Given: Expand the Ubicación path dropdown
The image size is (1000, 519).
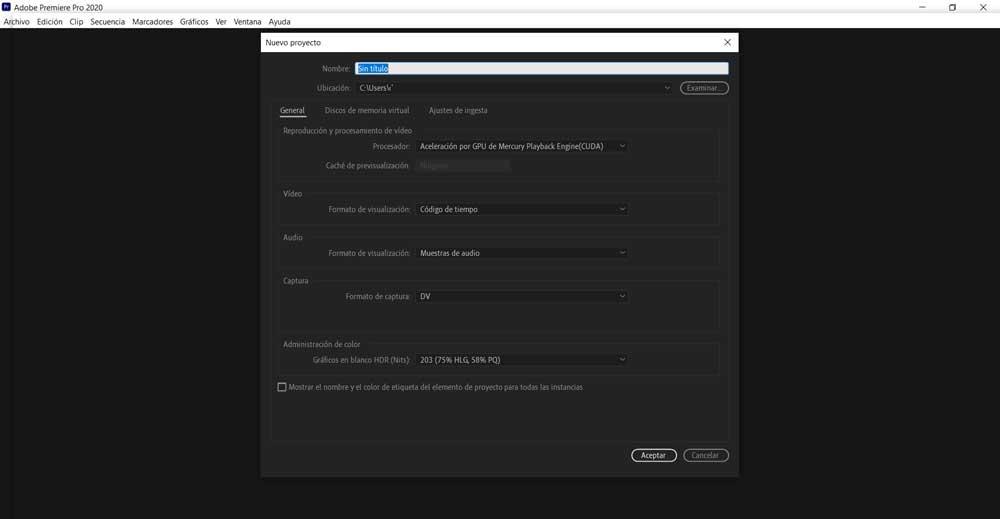Looking at the screenshot, I should (667, 88).
